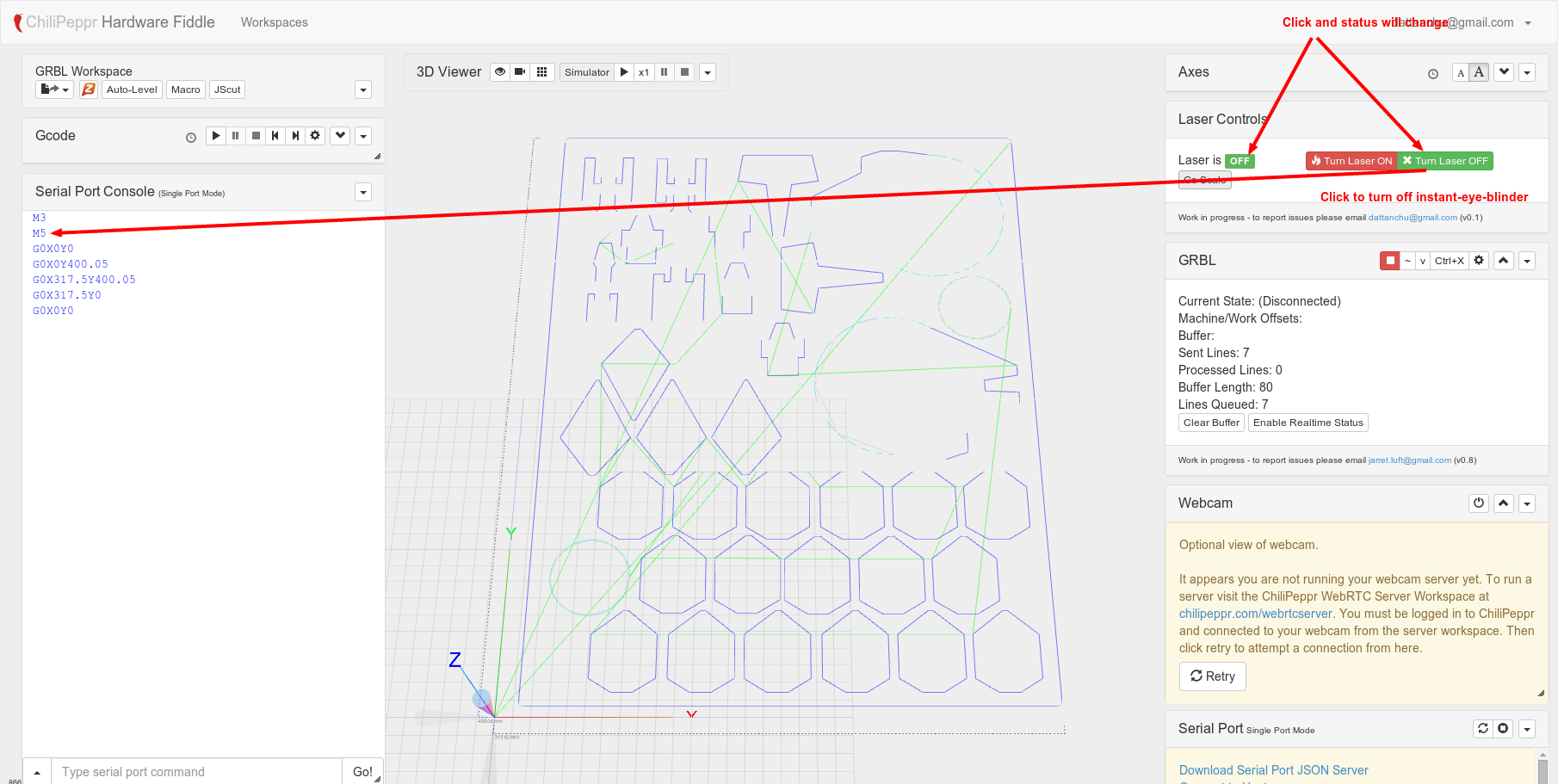The image size is (1558, 784).
Task: Open the Workspaces menu
Action: (274, 22)
